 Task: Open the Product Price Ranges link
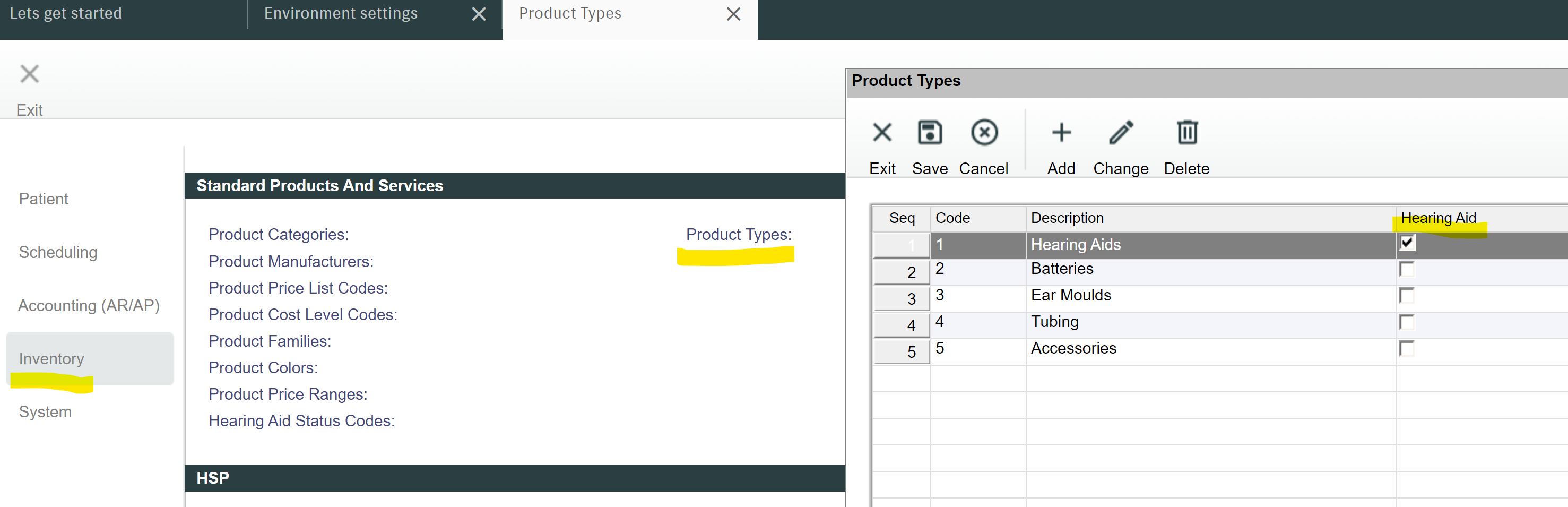(288, 394)
